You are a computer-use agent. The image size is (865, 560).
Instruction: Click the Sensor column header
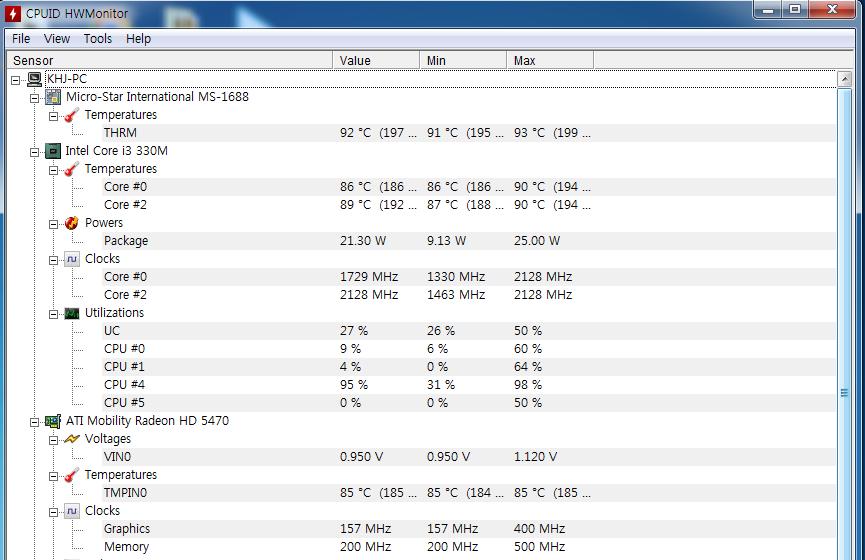pyautogui.click(x=168, y=60)
